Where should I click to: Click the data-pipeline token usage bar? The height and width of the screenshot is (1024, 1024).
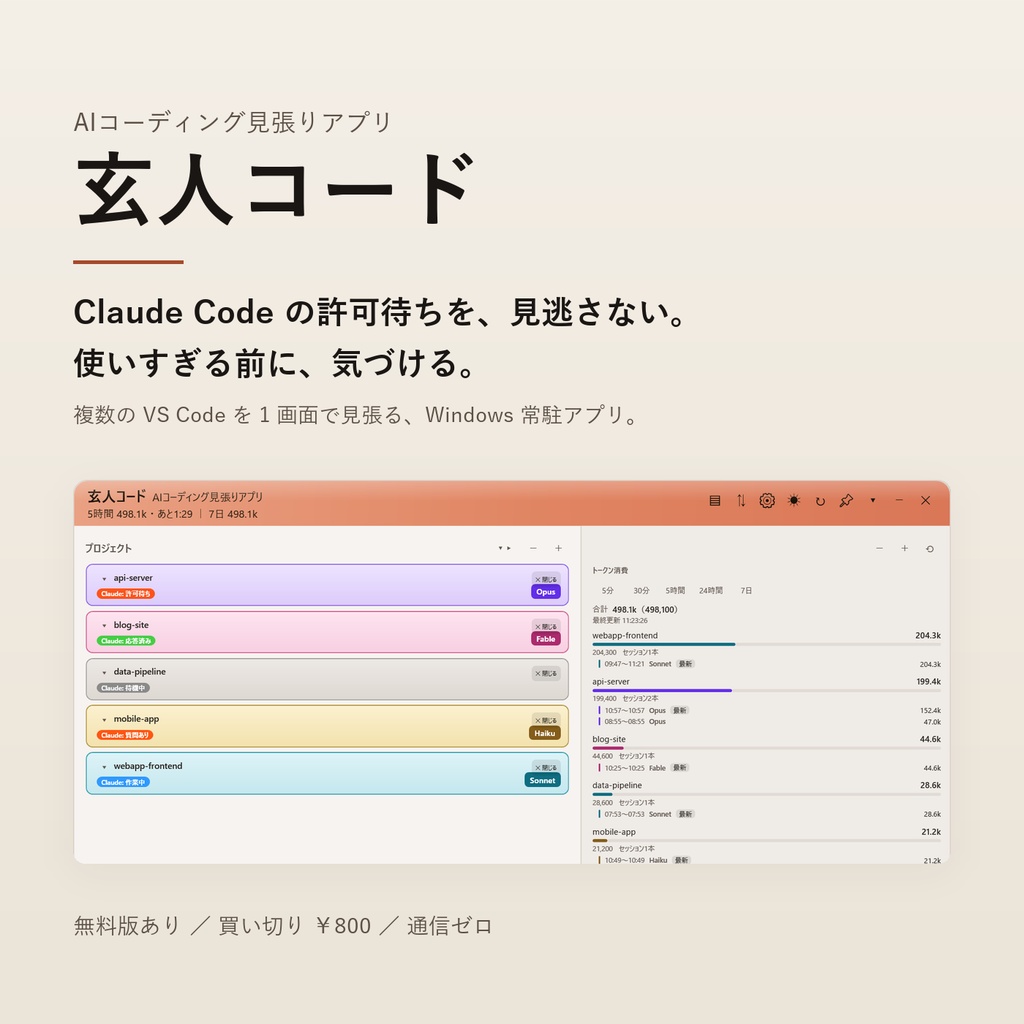pyautogui.click(x=767, y=794)
